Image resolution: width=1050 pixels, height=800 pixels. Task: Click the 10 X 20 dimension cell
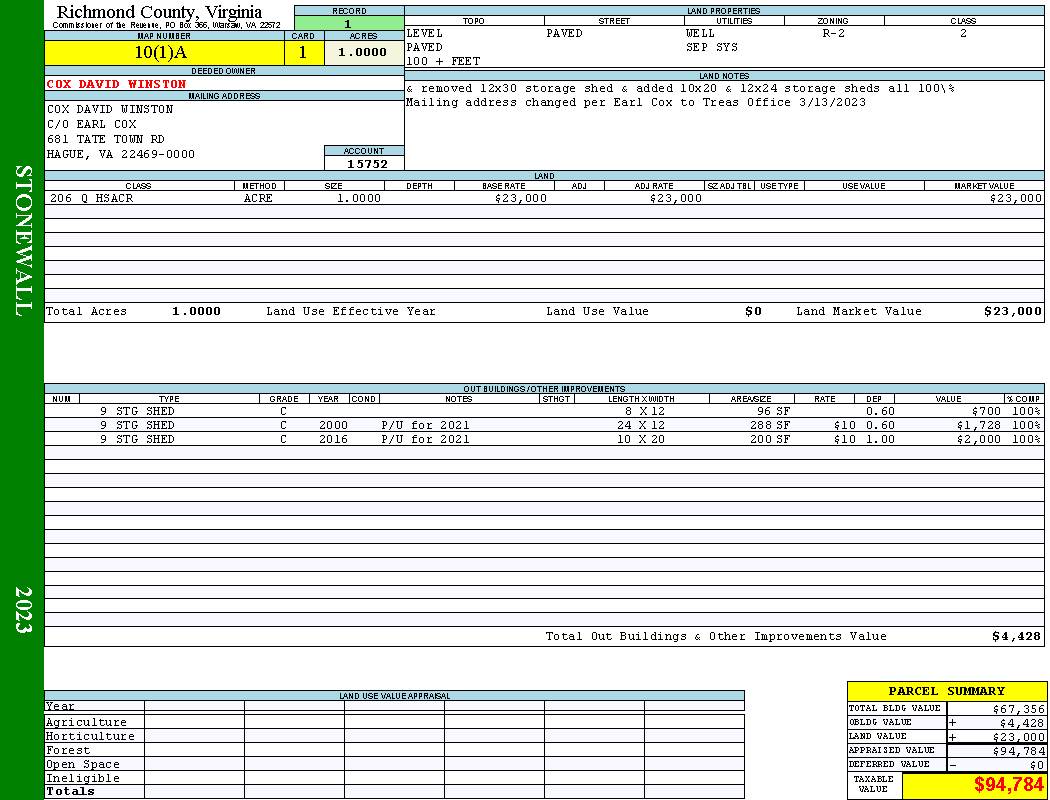tap(641, 439)
